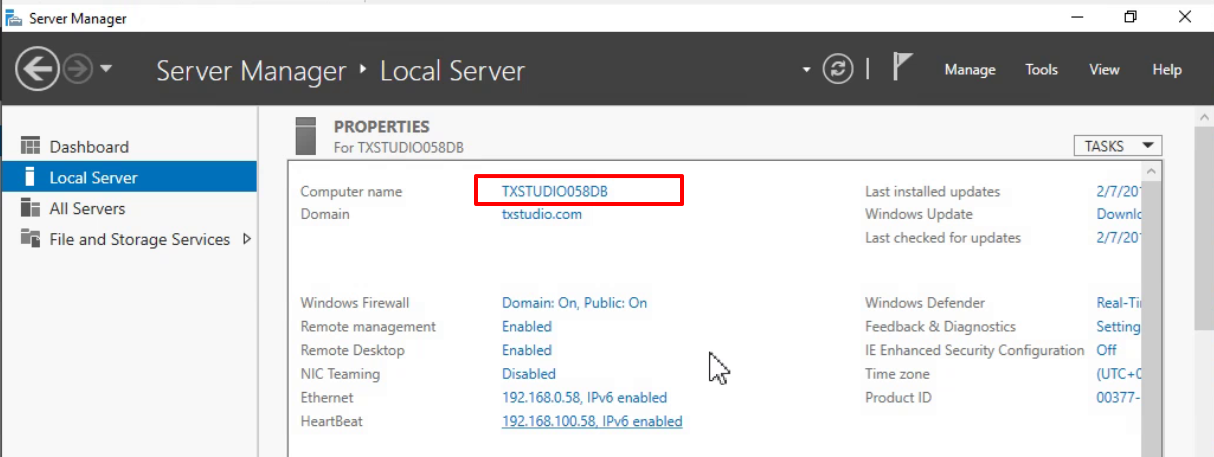Maximize the Server Manager window
1214x457 pixels.
(1131, 17)
